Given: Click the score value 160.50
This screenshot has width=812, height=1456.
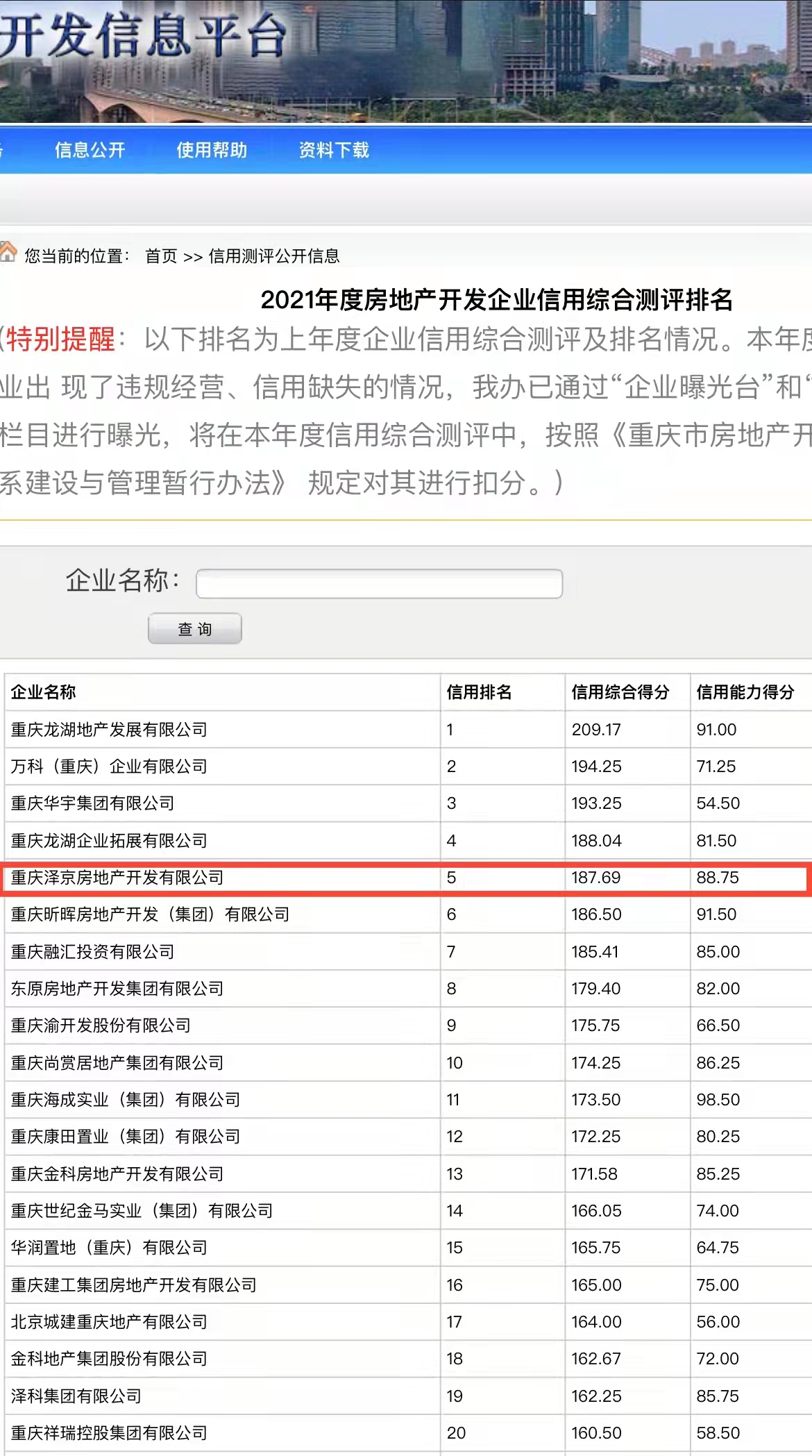Looking at the screenshot, I should point(596,1433).
